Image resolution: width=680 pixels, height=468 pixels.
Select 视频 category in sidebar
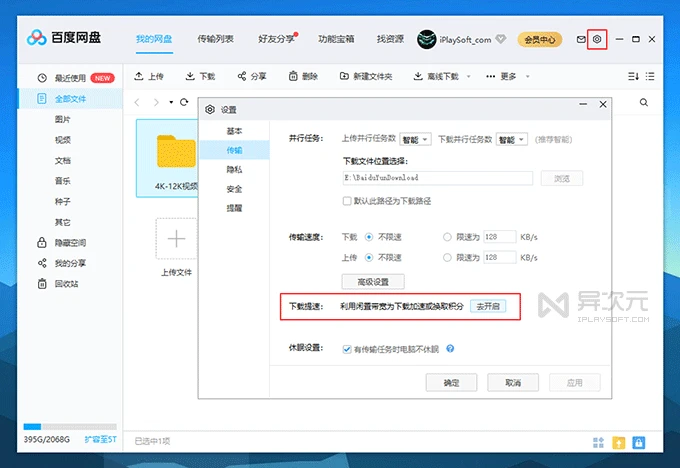(x=62, y=140)
